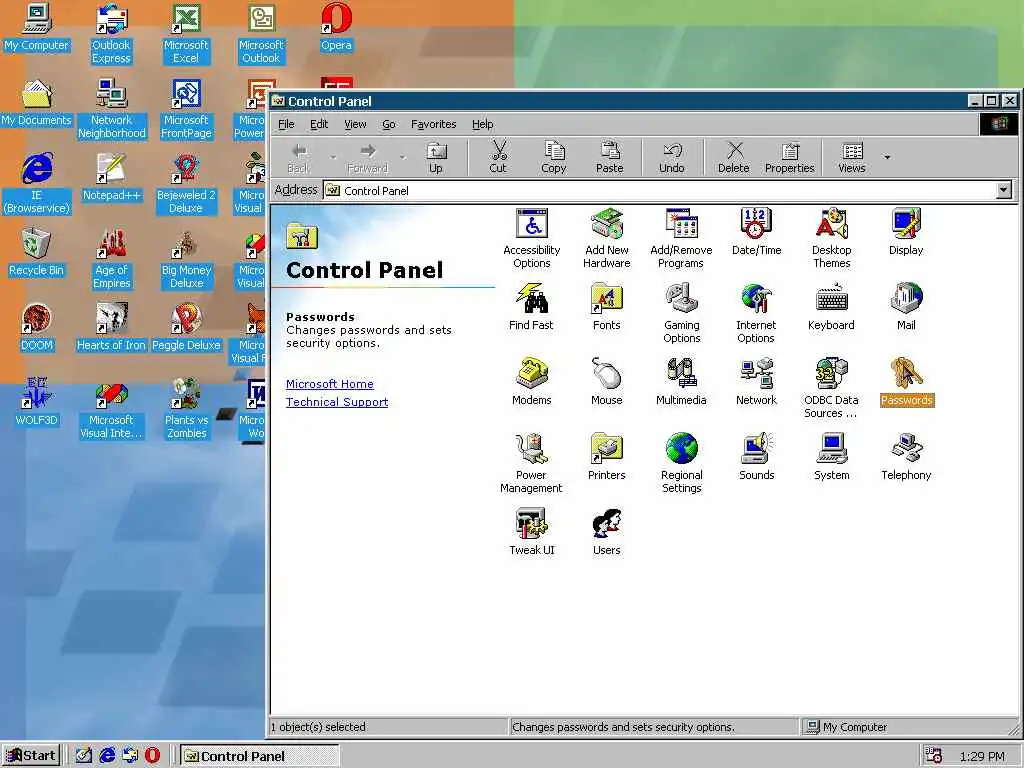Open the View menu
This screenshot has width=1024, height=768.
coord(355,124)
